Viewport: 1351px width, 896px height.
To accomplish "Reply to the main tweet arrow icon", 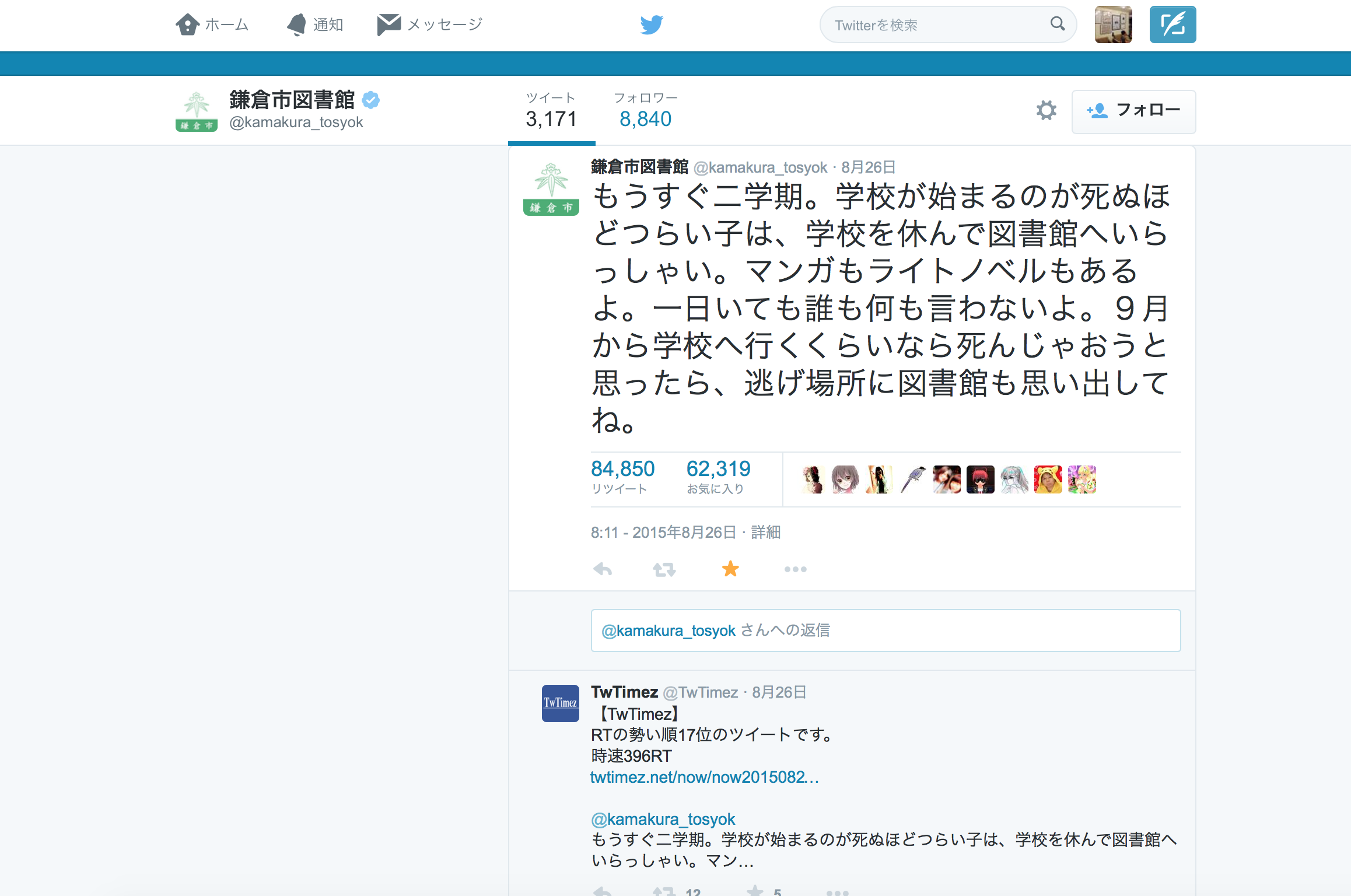I will point(603,569).
